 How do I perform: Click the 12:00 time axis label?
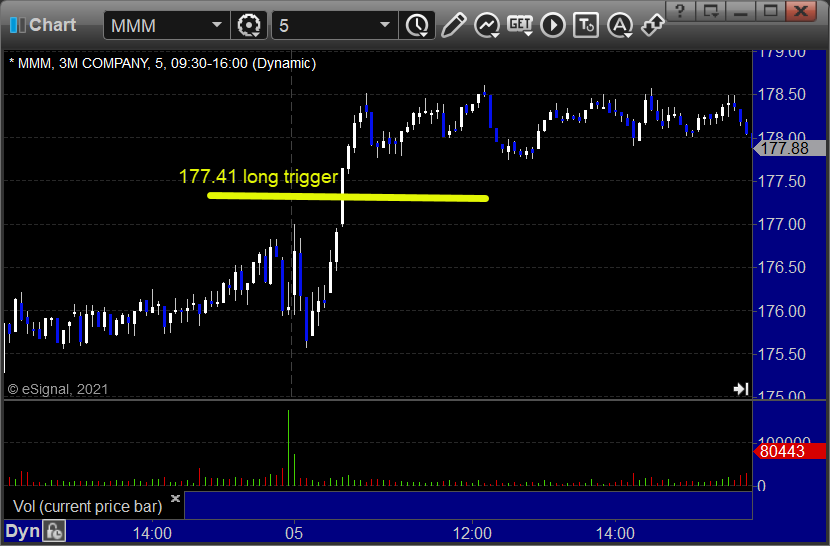click(472, 533)
